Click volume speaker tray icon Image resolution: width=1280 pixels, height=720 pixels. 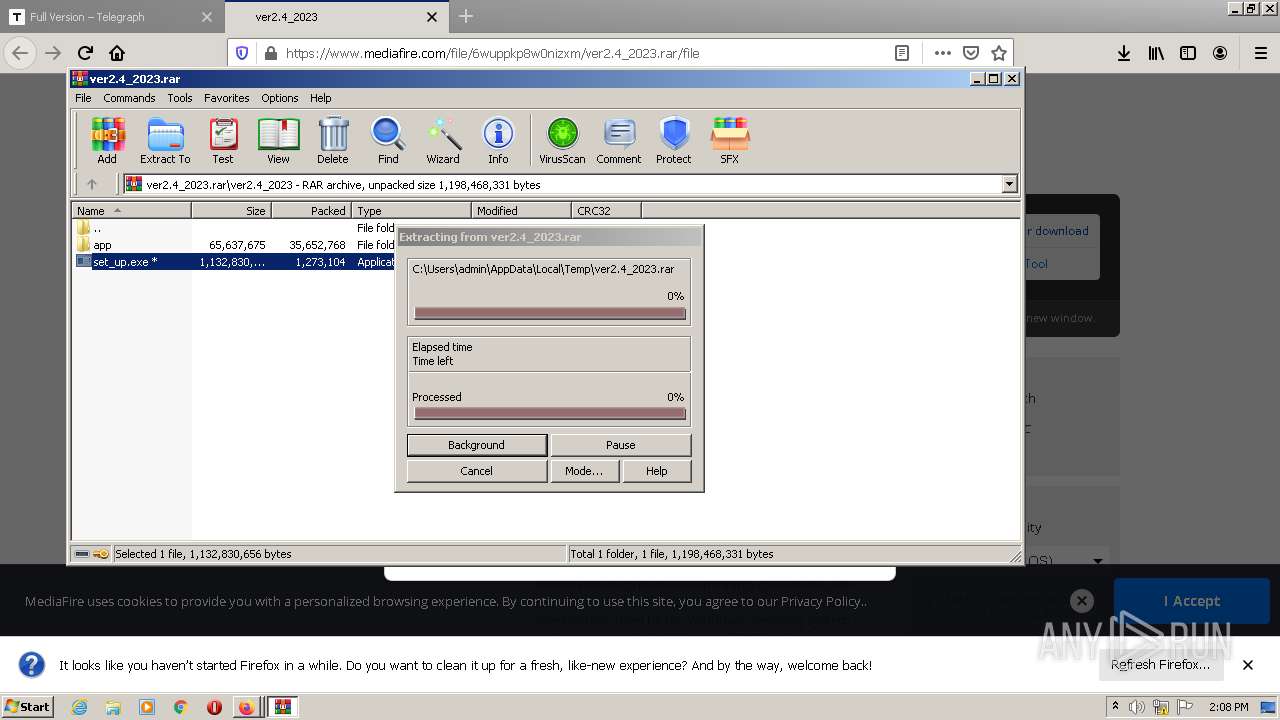click(1137, 707)
